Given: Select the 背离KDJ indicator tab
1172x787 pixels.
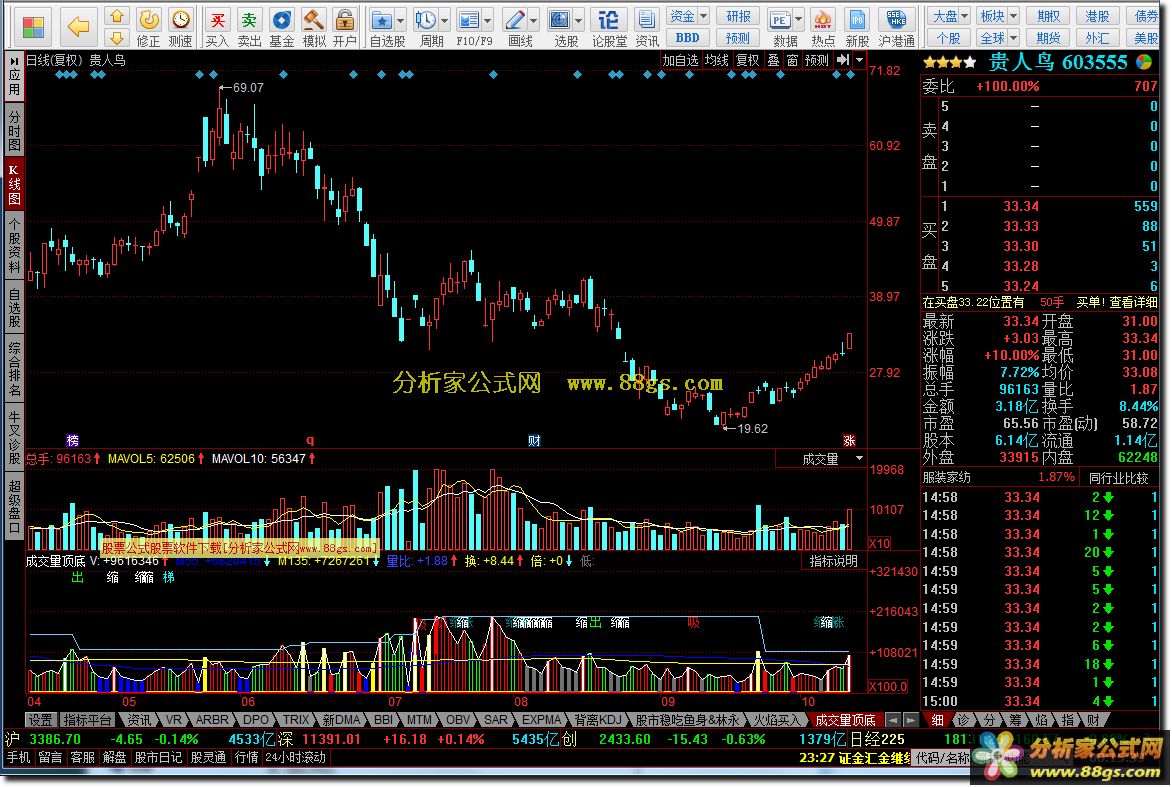Looking at the screenshot, I should [x=597, y=720].
